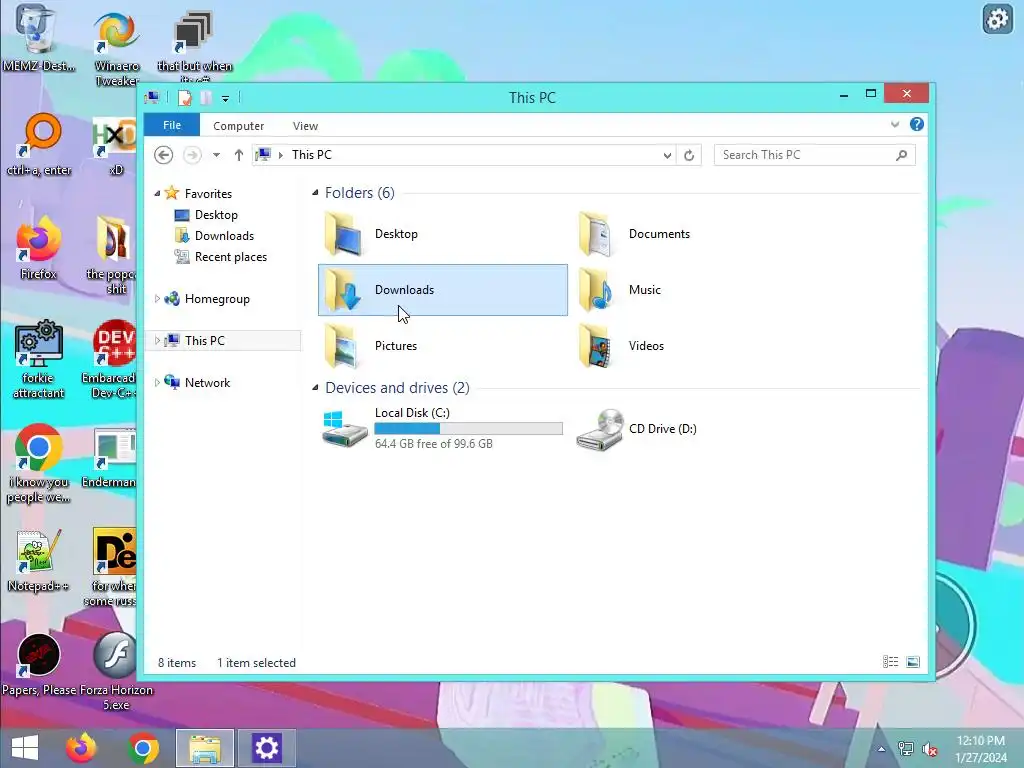This screenshot has height=768, width=1024.
Task: Select Homegroup in navigation pane
Action: (217, 298)
